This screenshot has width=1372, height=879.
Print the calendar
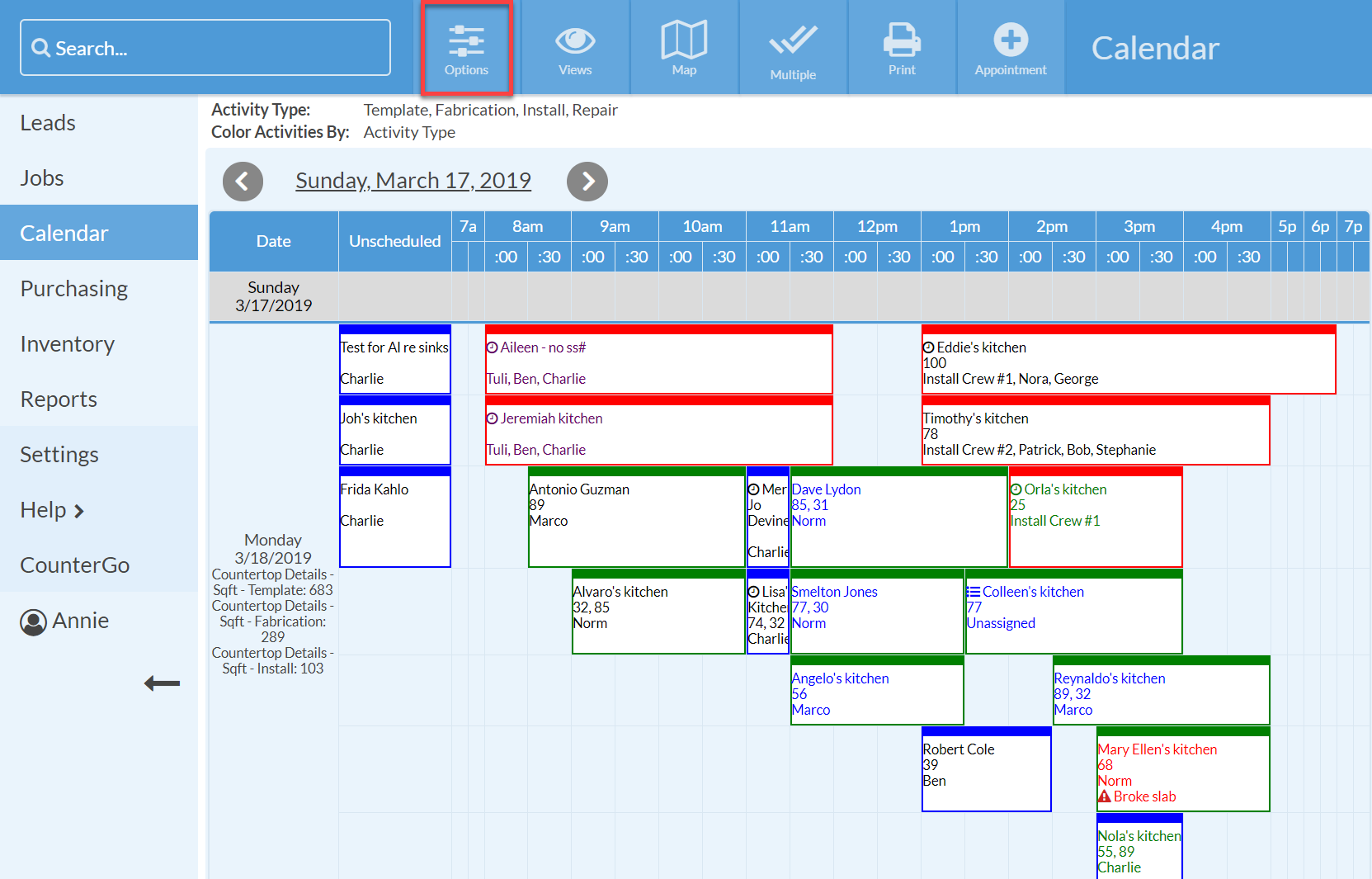902,45
